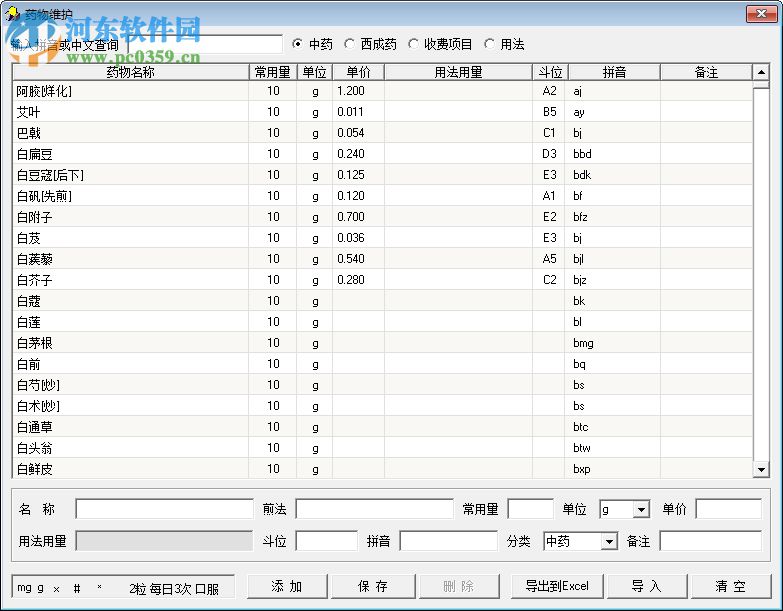Select the 白茅根 drug name
783x611 pixels.
(34, 343)
